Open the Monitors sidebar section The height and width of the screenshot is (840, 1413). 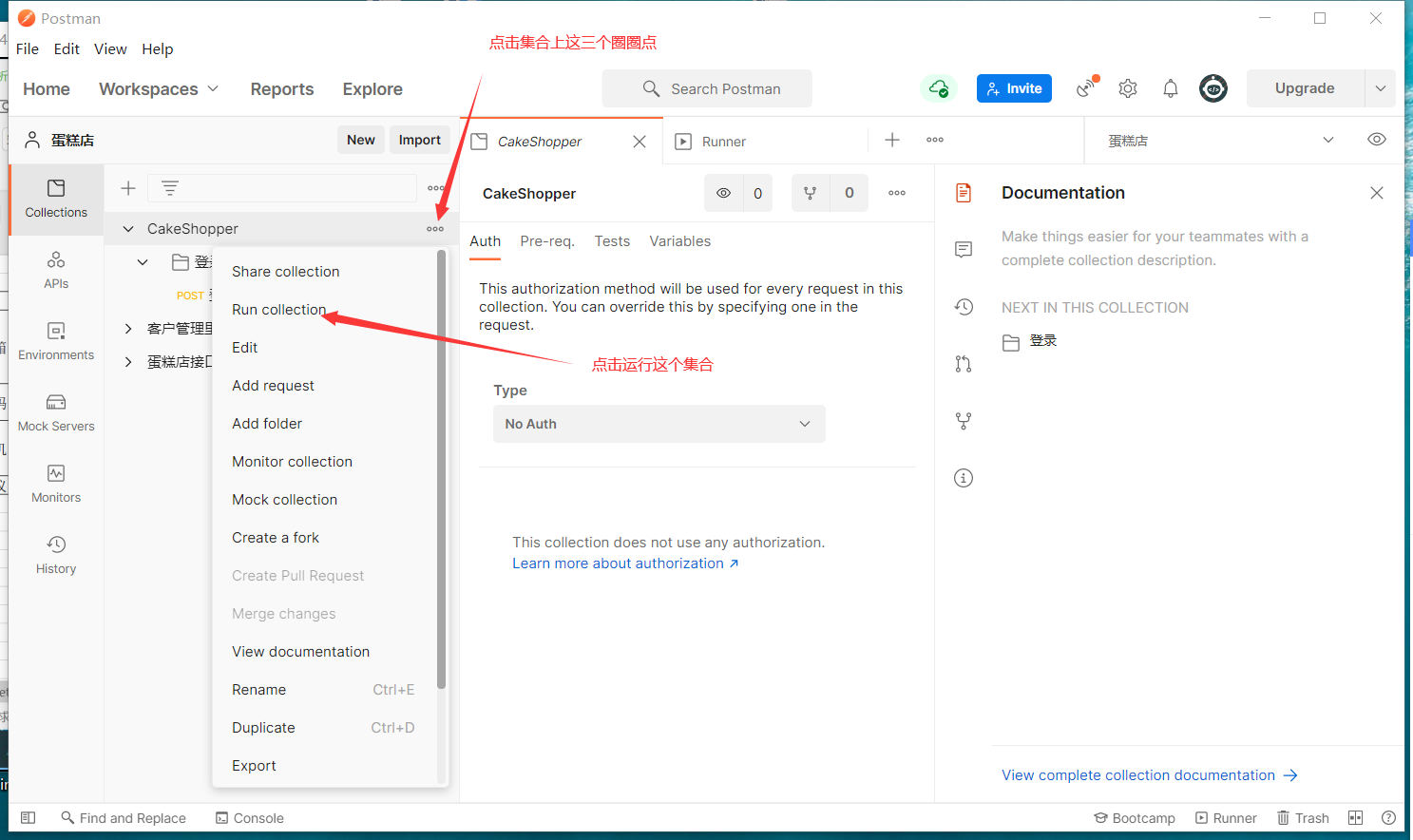(x=56, y=484)
